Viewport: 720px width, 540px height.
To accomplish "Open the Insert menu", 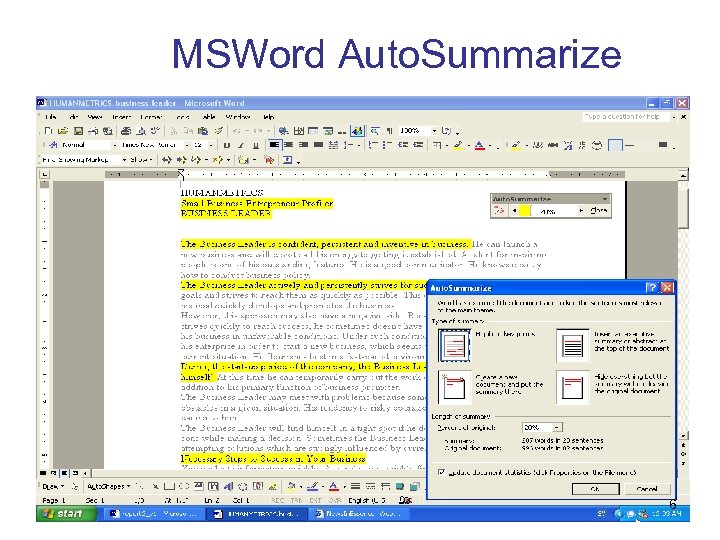I will click(121, 117).
